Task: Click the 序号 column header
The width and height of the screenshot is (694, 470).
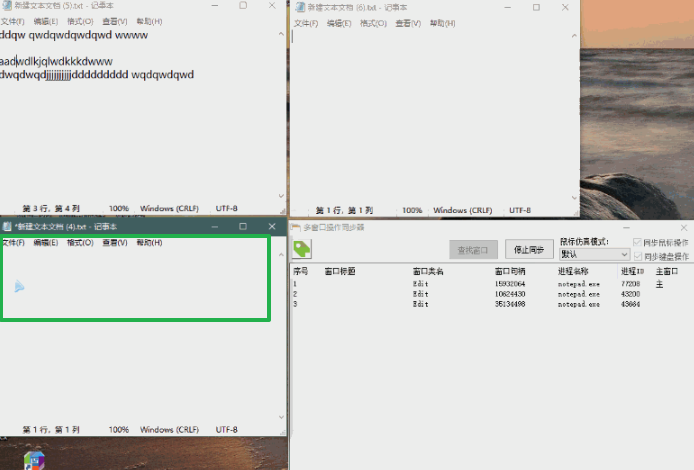Action: coord(301,271)
